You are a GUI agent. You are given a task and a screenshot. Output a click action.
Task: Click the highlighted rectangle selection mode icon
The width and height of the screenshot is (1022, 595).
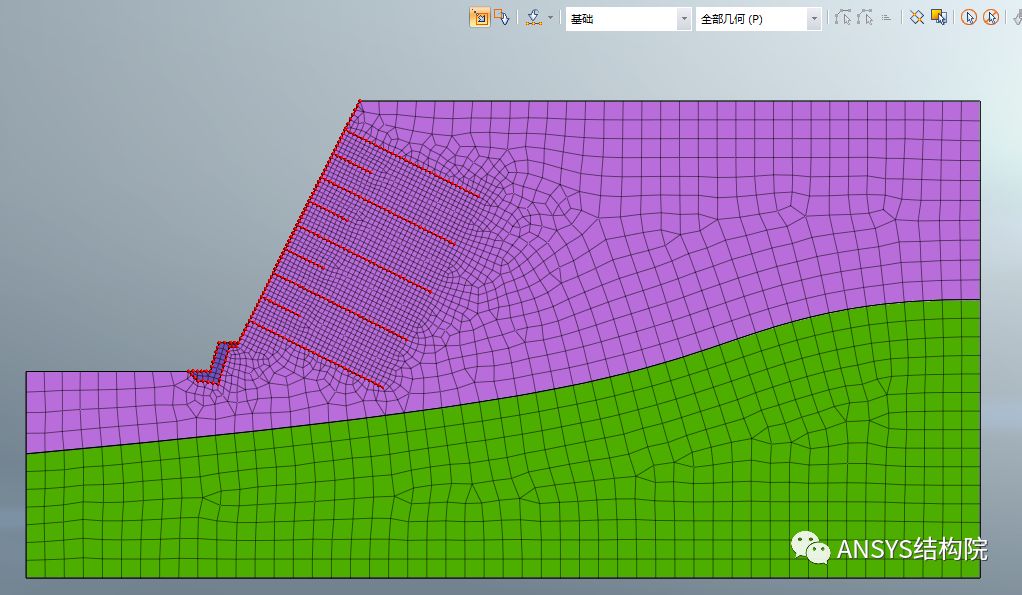(480, 18)
